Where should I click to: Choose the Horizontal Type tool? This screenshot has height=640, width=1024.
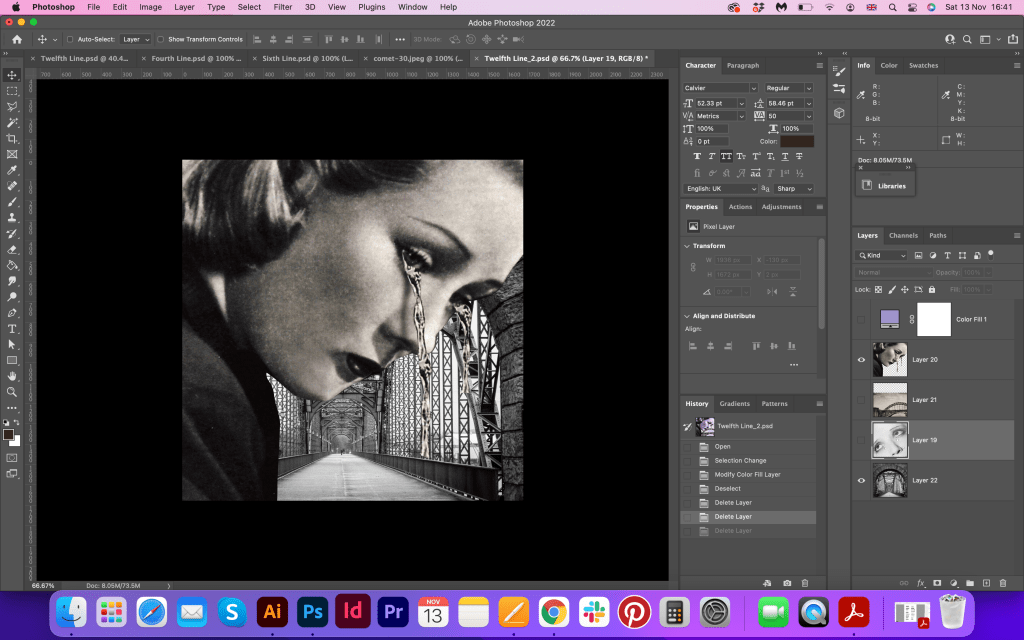point(12,328)
